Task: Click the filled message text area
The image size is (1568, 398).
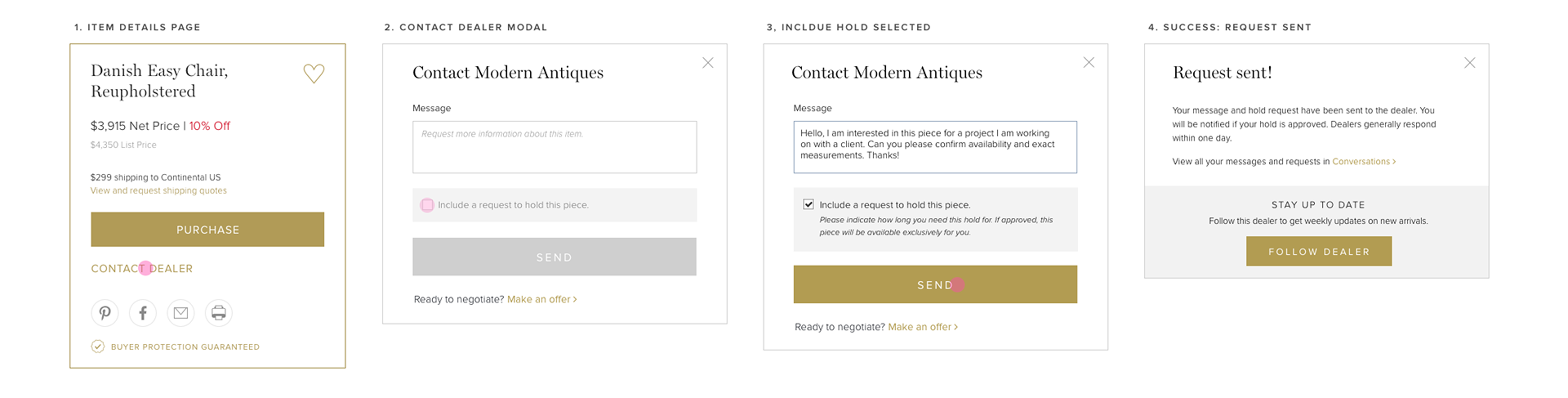Action: (935, 147)
